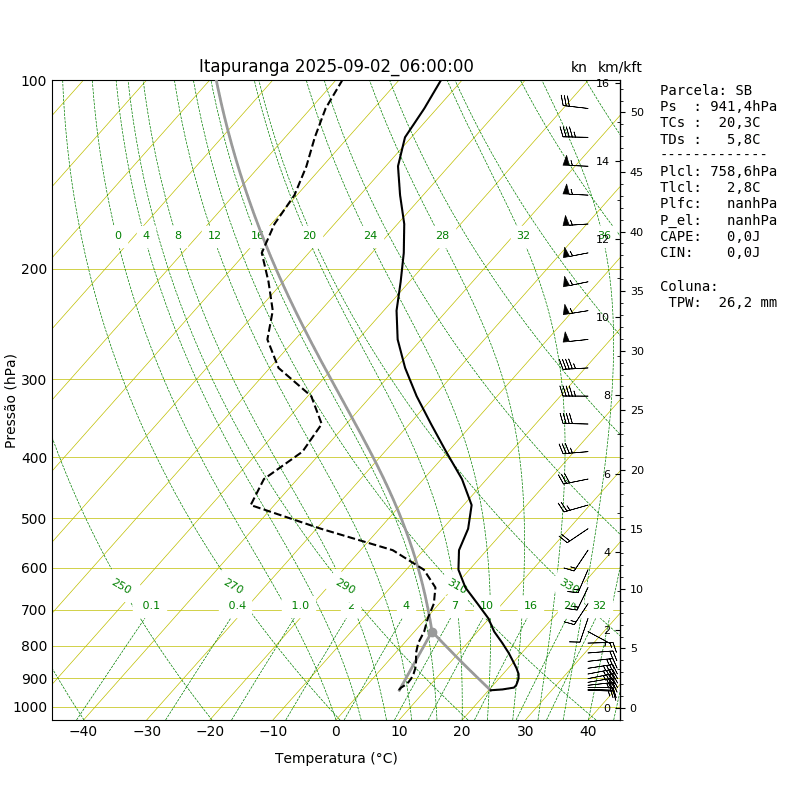The width and height of the screenshot is (800, 800).
Task: Click the km/kft axis header
Action: 619,67
